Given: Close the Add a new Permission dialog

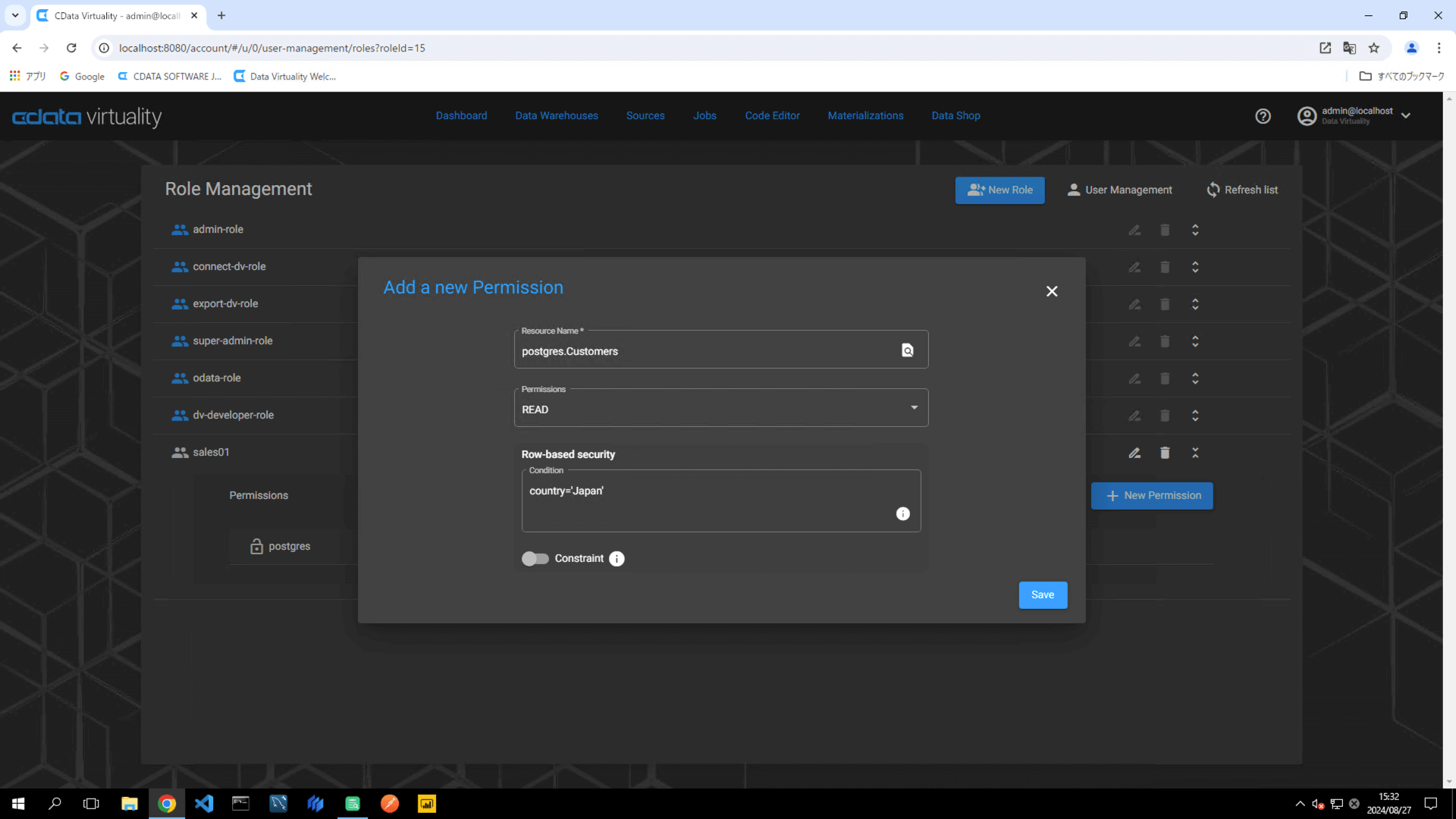Looking at the screenshot, I should click(x=1052, y=291).
